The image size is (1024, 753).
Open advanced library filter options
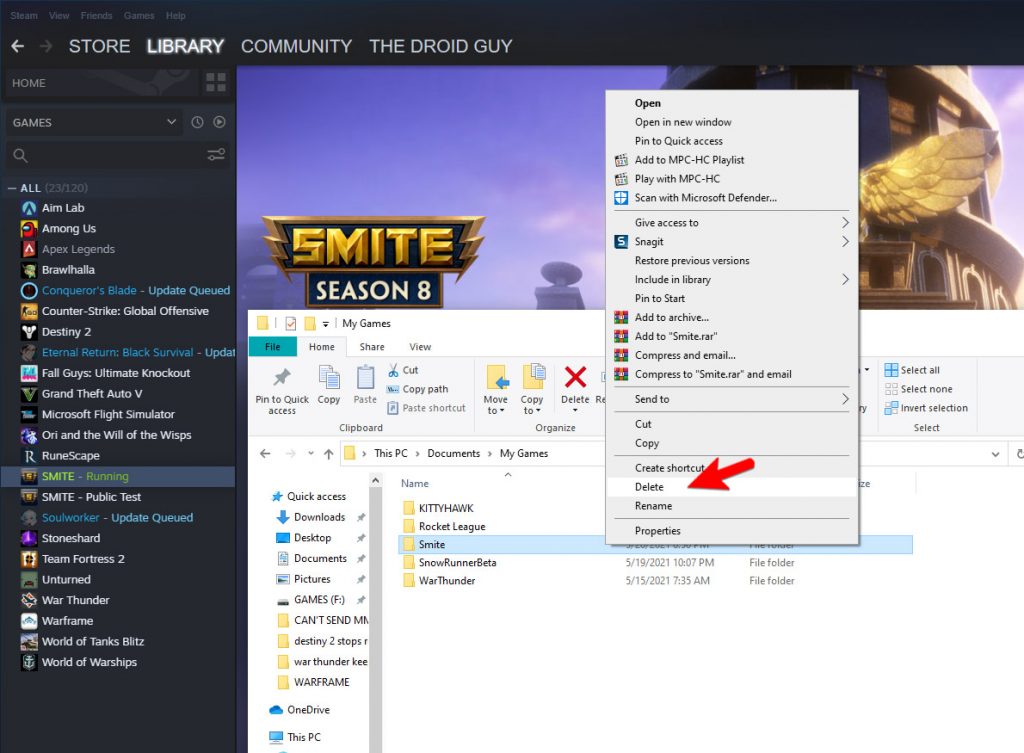pyautogui.click(x=216, y=155)
